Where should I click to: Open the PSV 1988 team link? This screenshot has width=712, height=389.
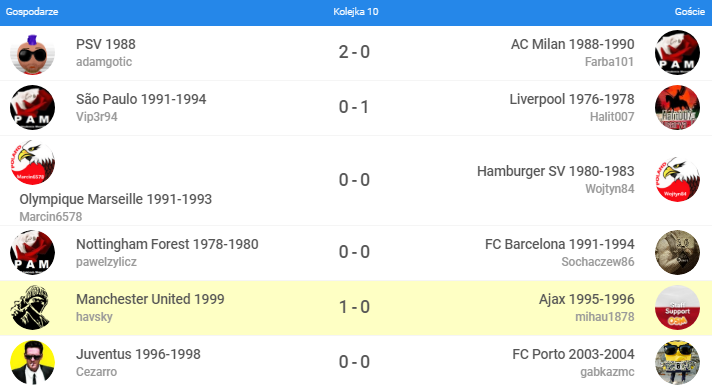[x=106, y=44]
